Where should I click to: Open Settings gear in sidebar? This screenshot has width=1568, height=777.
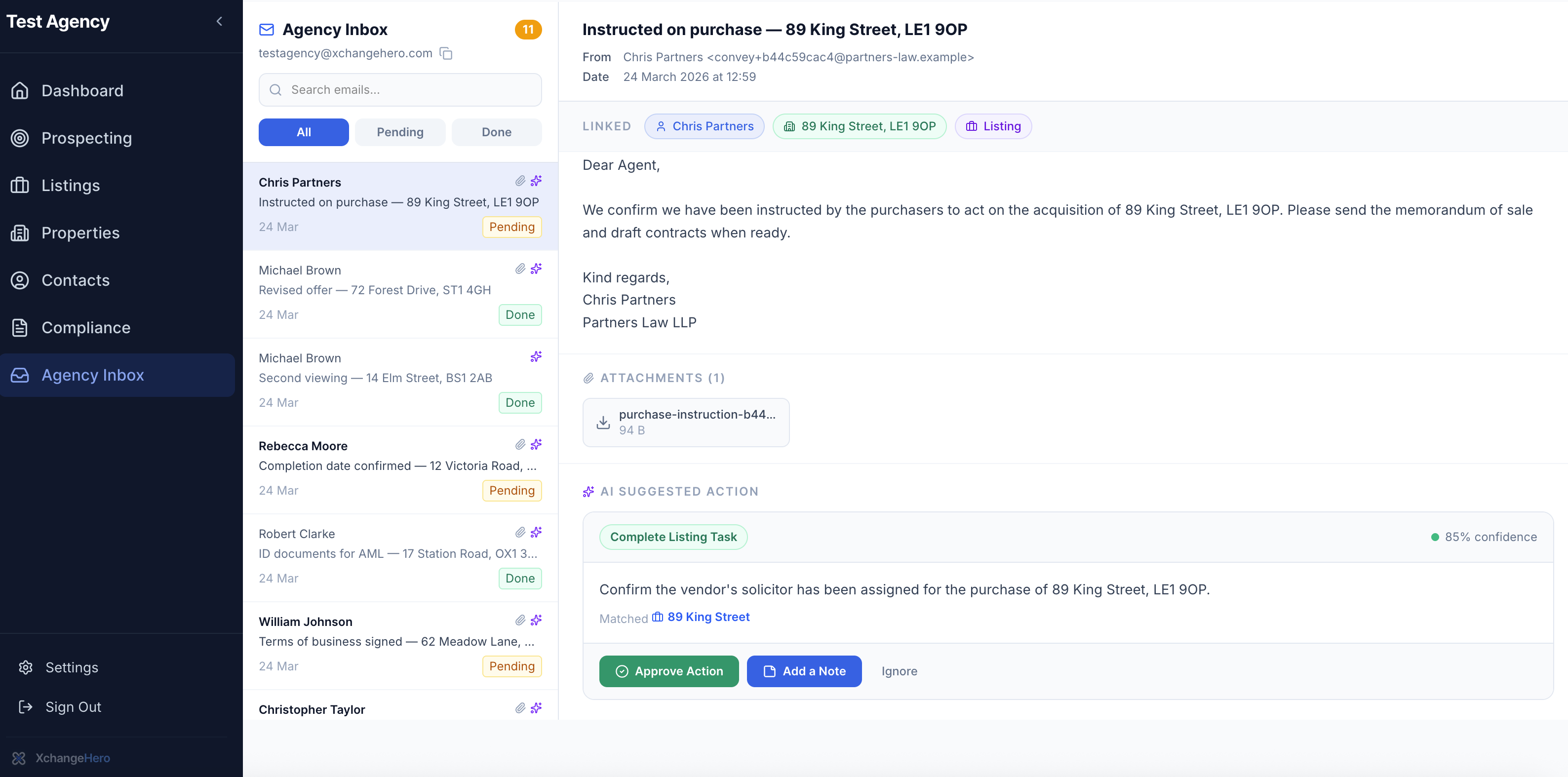[x=26, y=667]
